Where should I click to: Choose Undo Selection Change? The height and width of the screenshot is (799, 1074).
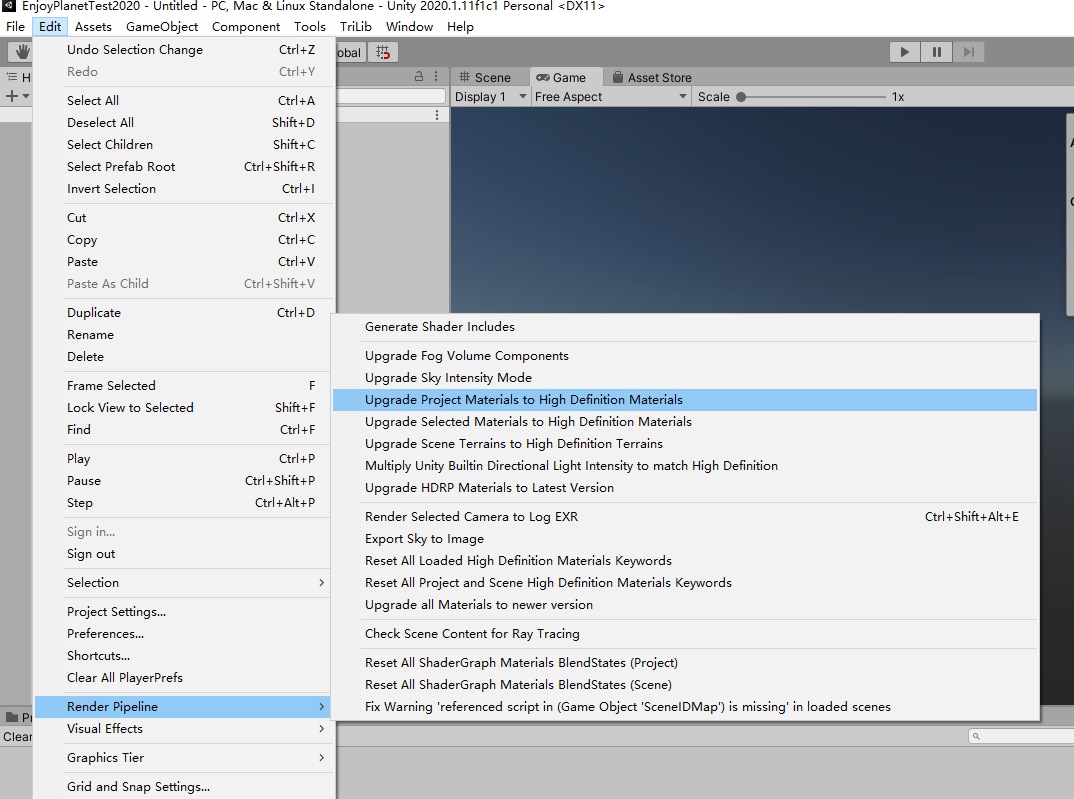(x=185, y=50)
